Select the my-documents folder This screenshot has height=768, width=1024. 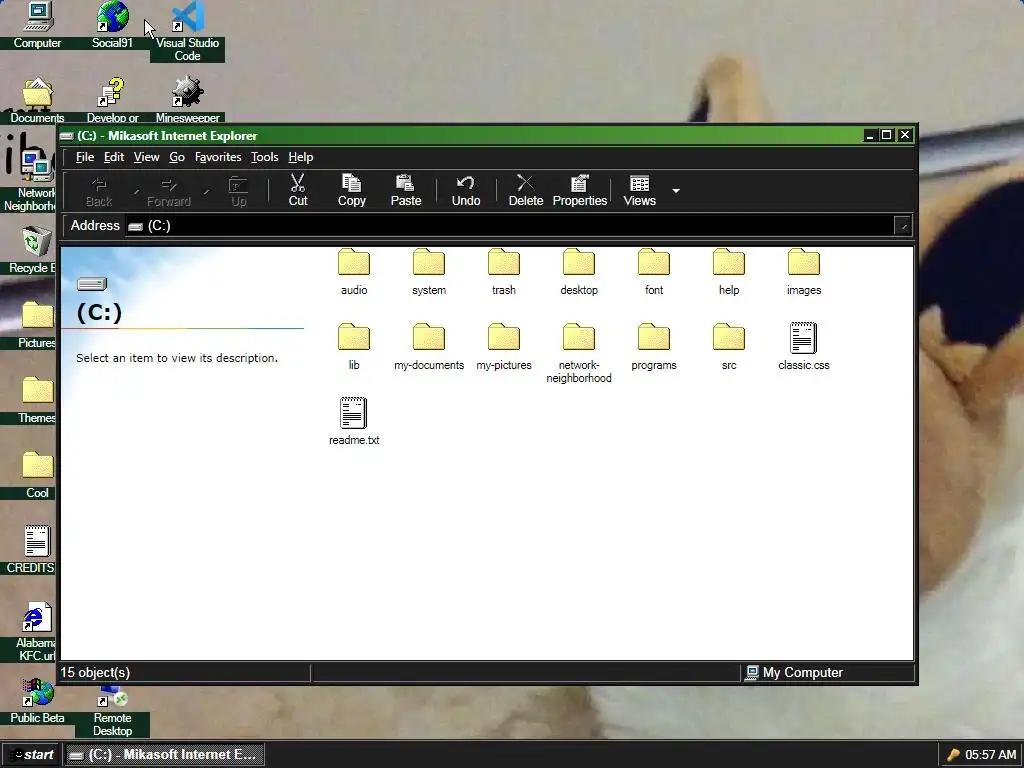coord(429,347)
